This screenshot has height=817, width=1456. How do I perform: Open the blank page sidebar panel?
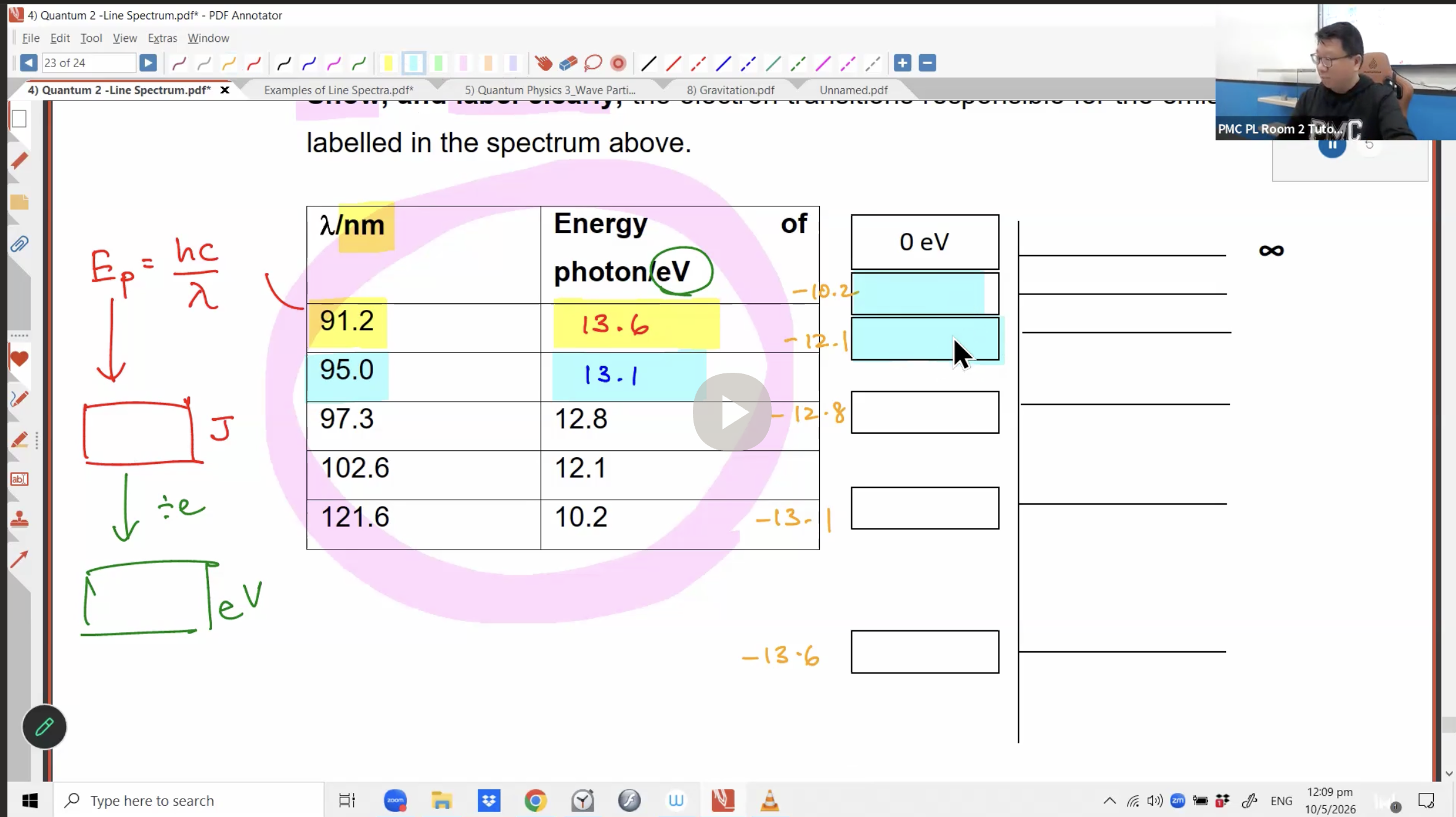pos(19,119)
